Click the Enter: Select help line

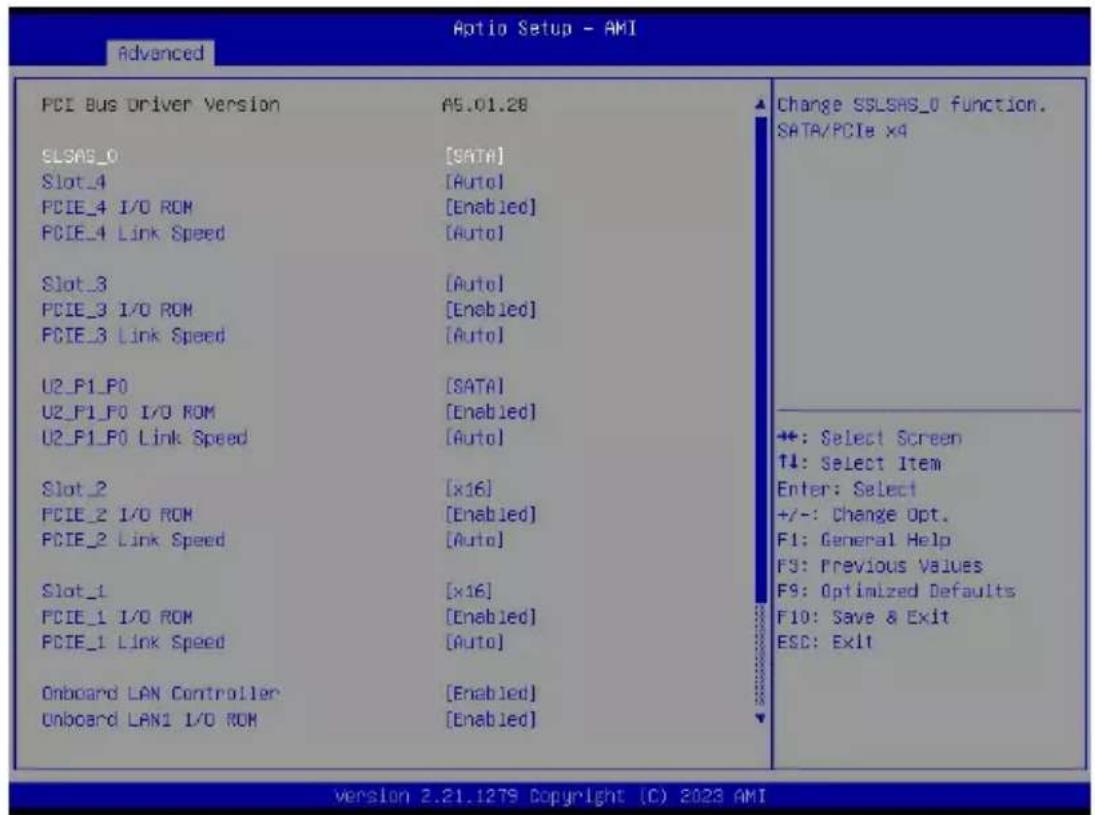pos(846,489)
